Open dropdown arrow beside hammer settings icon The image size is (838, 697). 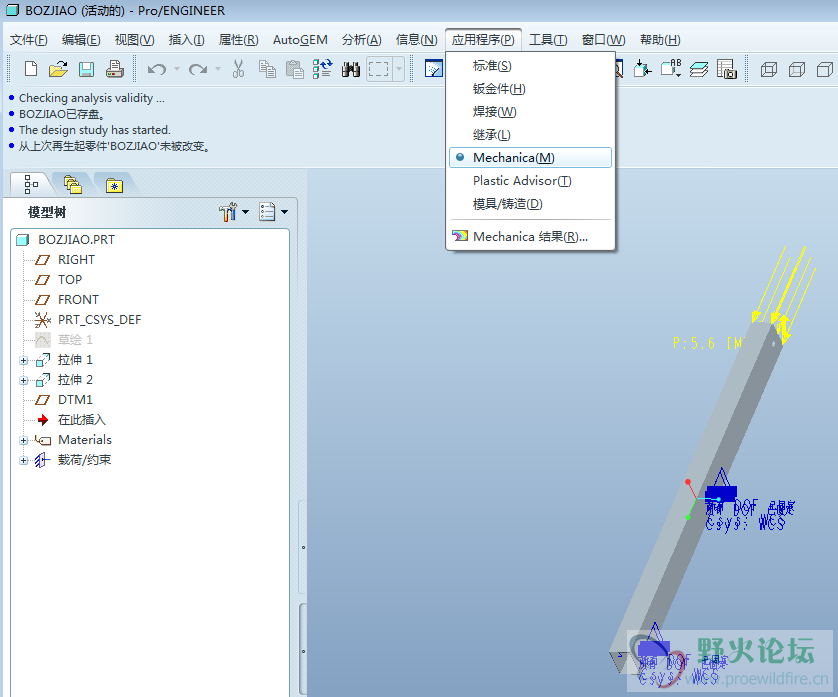(x=245, y=212)
